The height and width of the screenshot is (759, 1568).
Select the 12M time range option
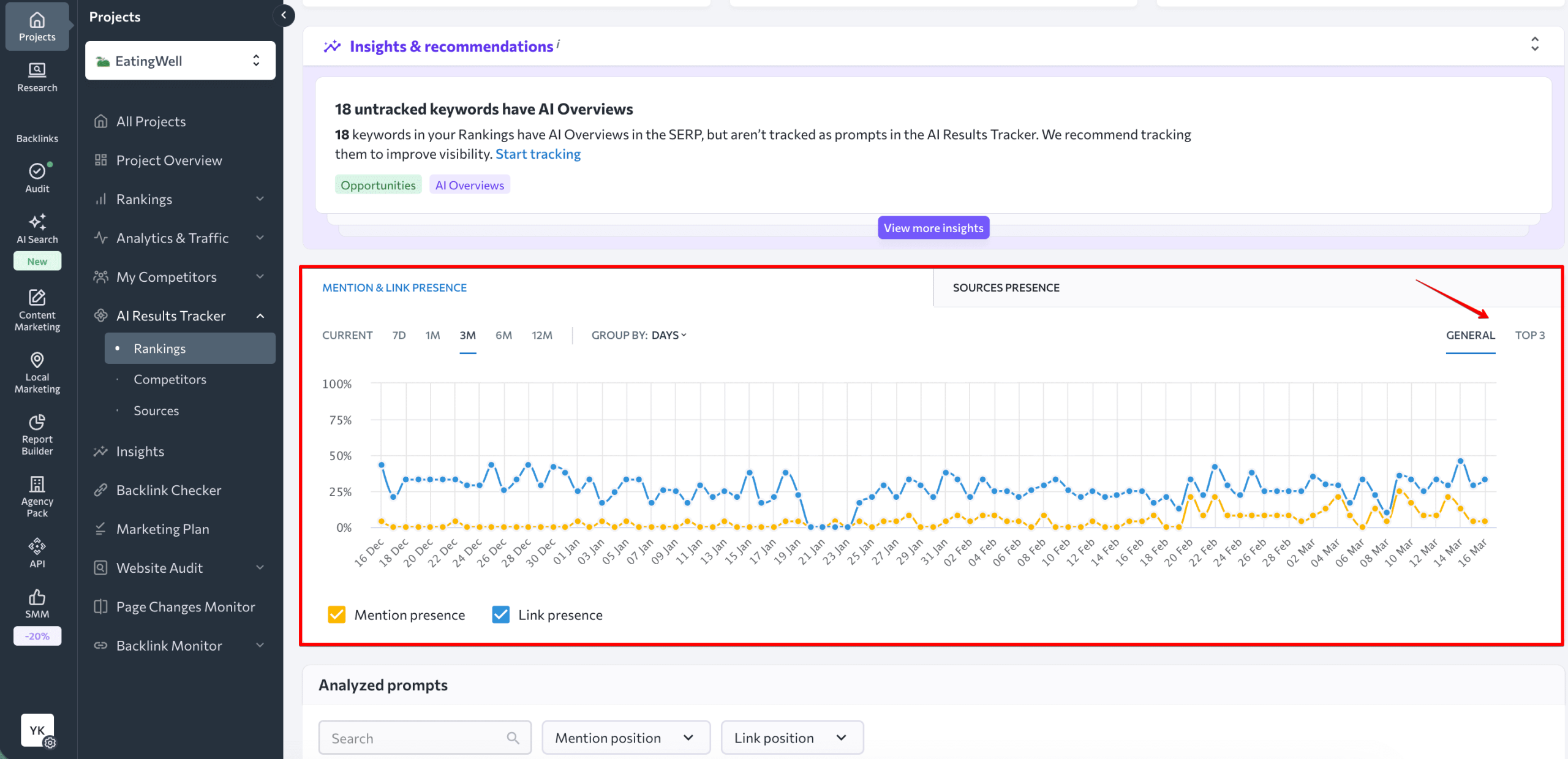click(541, 335)
